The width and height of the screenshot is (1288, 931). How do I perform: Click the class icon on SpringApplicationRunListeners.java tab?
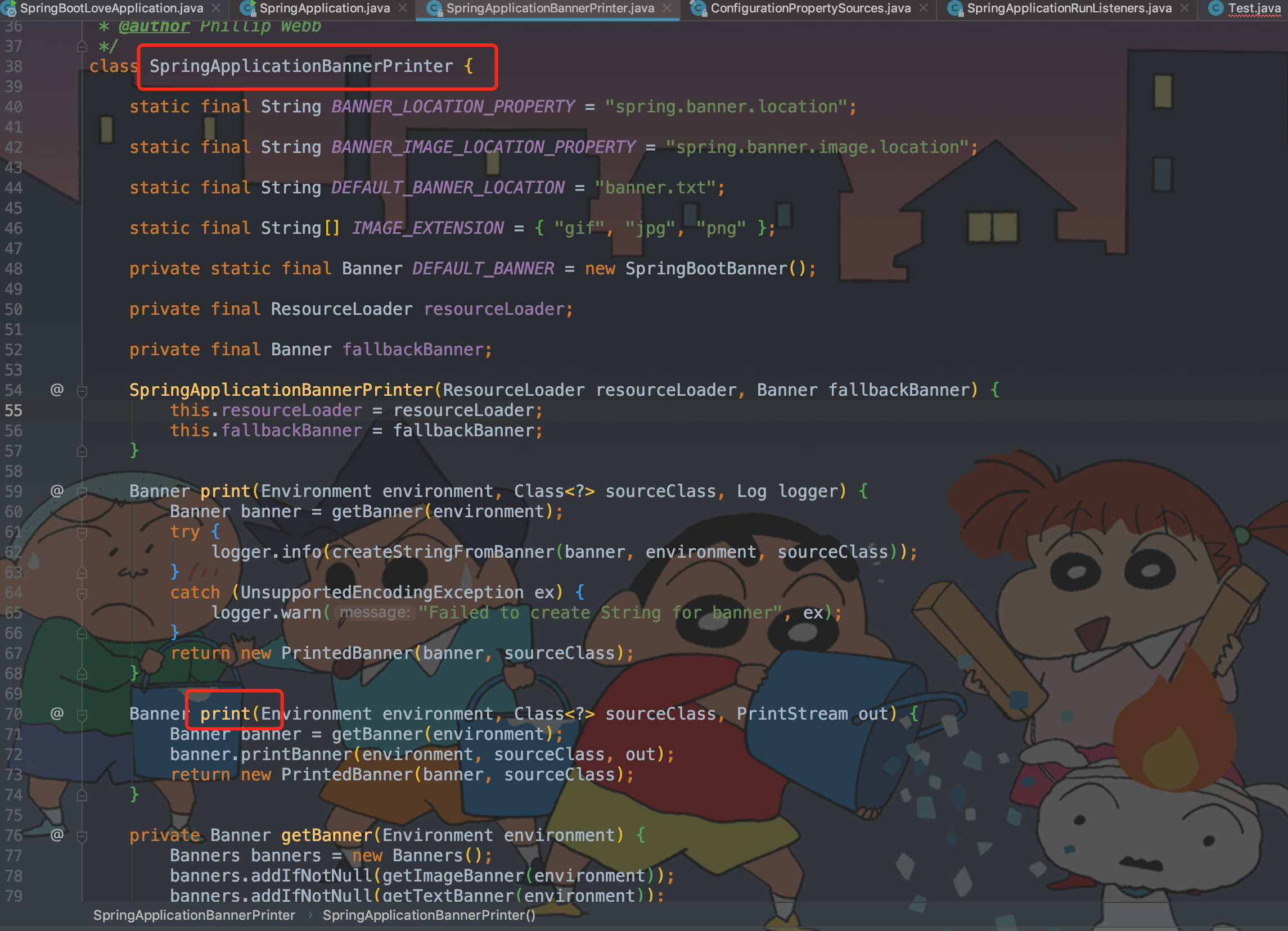(955, 8)
